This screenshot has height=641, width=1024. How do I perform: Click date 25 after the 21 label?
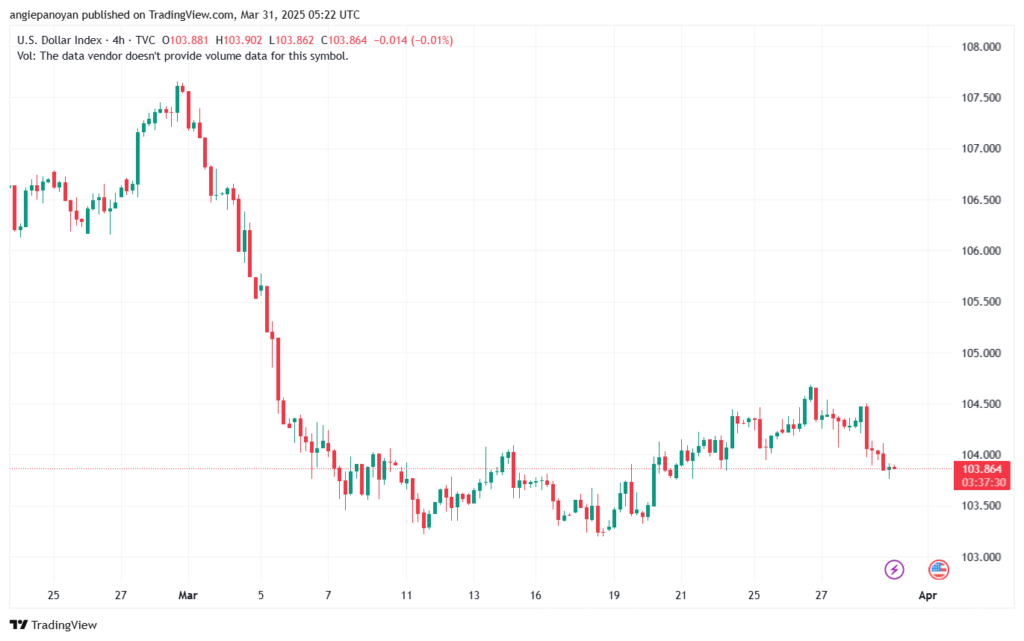pos(754,595)
